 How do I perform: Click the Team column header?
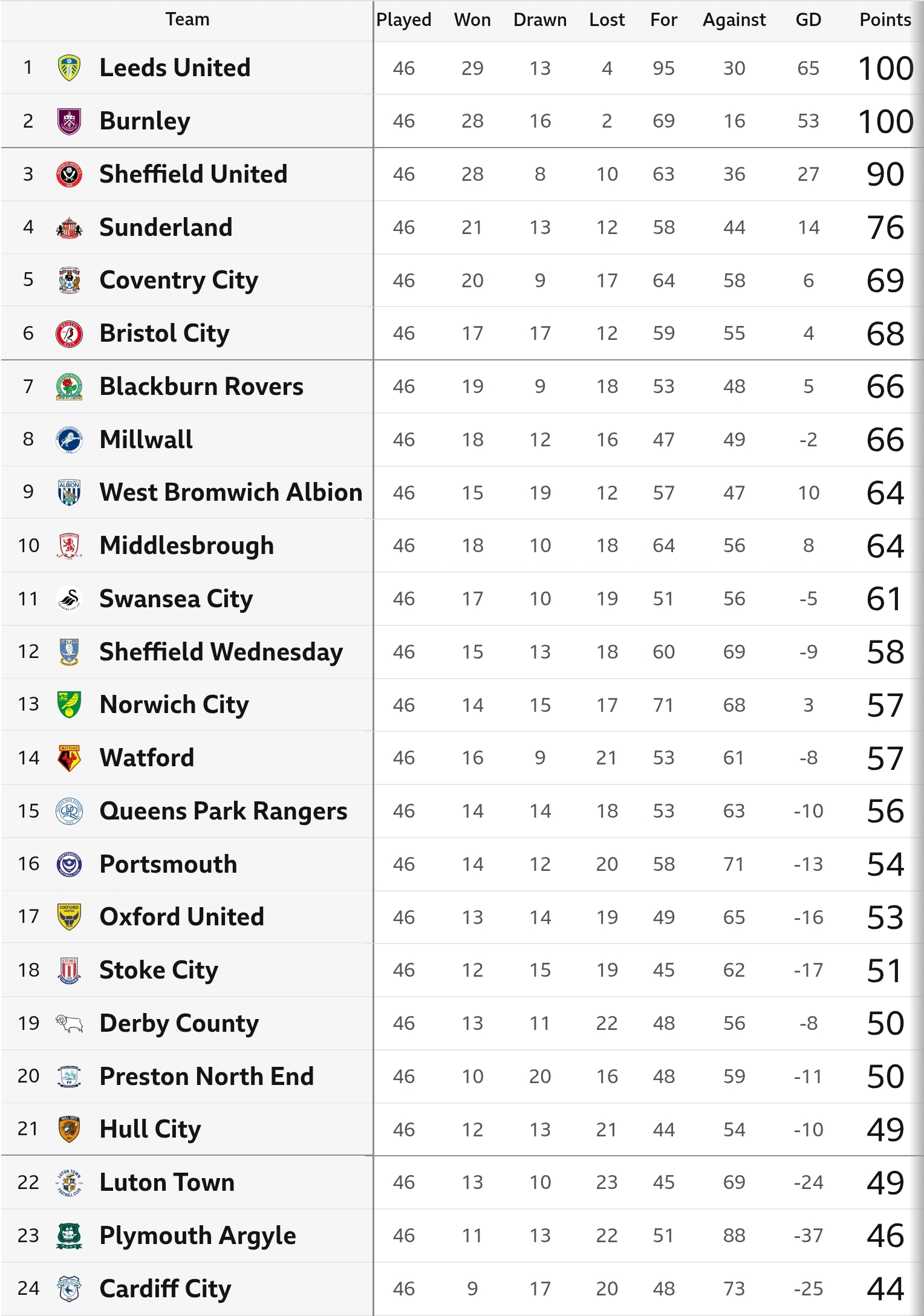click(x=187, y=19)
